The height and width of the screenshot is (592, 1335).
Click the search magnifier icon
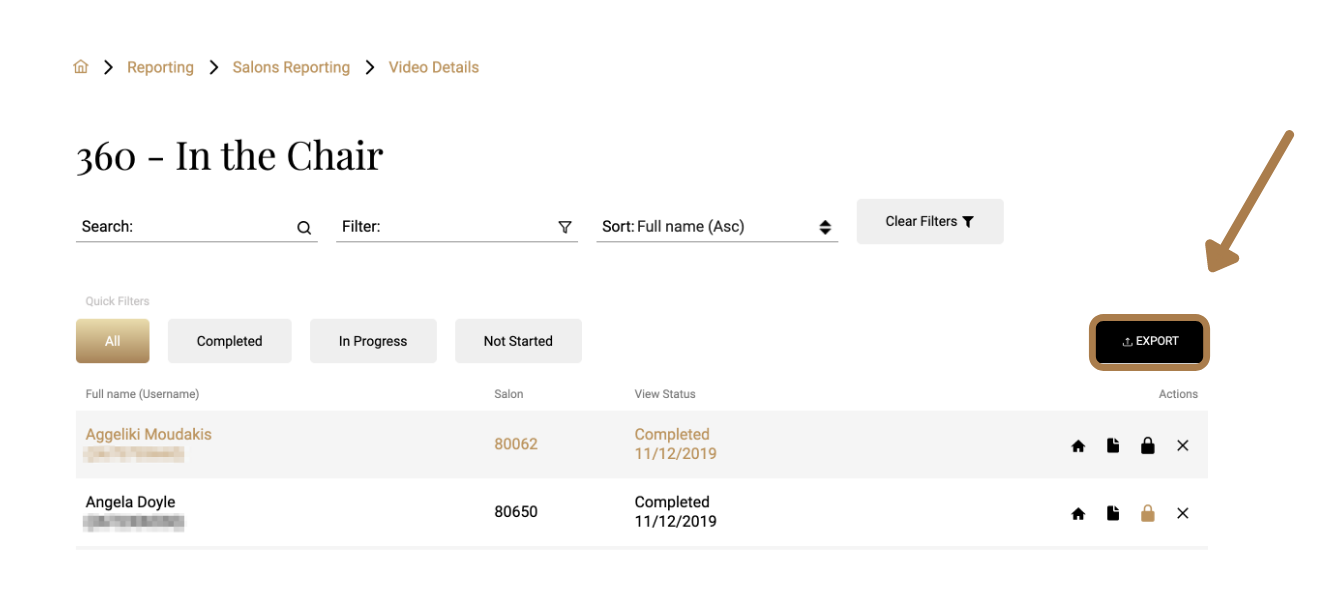point(303,227)
